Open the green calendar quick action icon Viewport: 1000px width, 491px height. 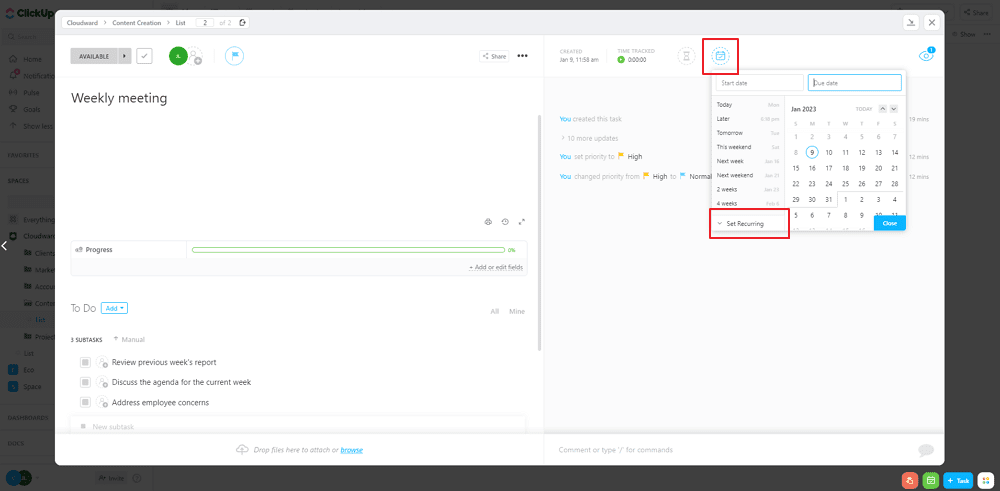coord(930,480)
